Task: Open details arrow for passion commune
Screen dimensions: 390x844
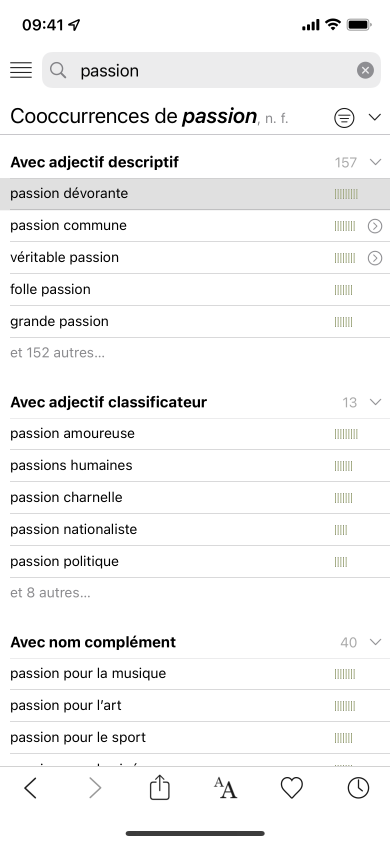Action: (375, 226)
